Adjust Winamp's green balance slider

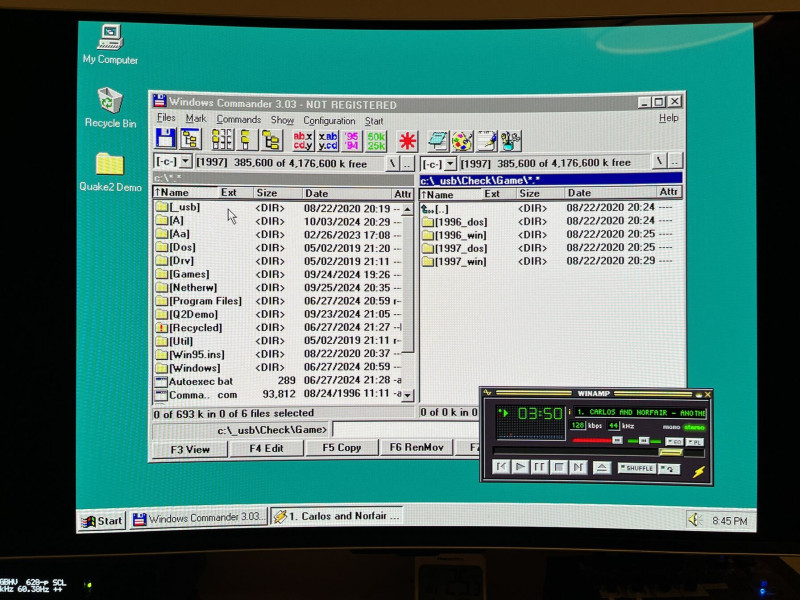click(644, 440)
